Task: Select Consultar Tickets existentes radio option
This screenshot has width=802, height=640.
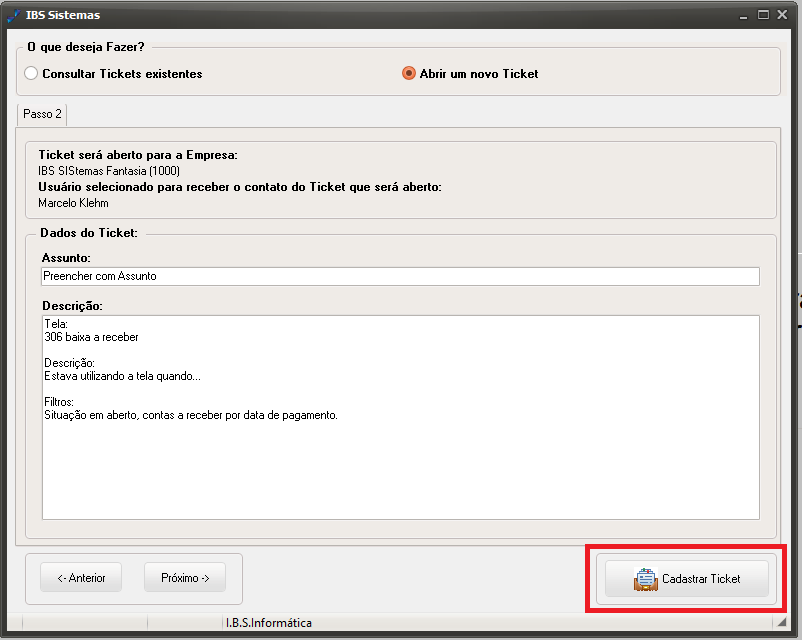Action: [31, 73]
